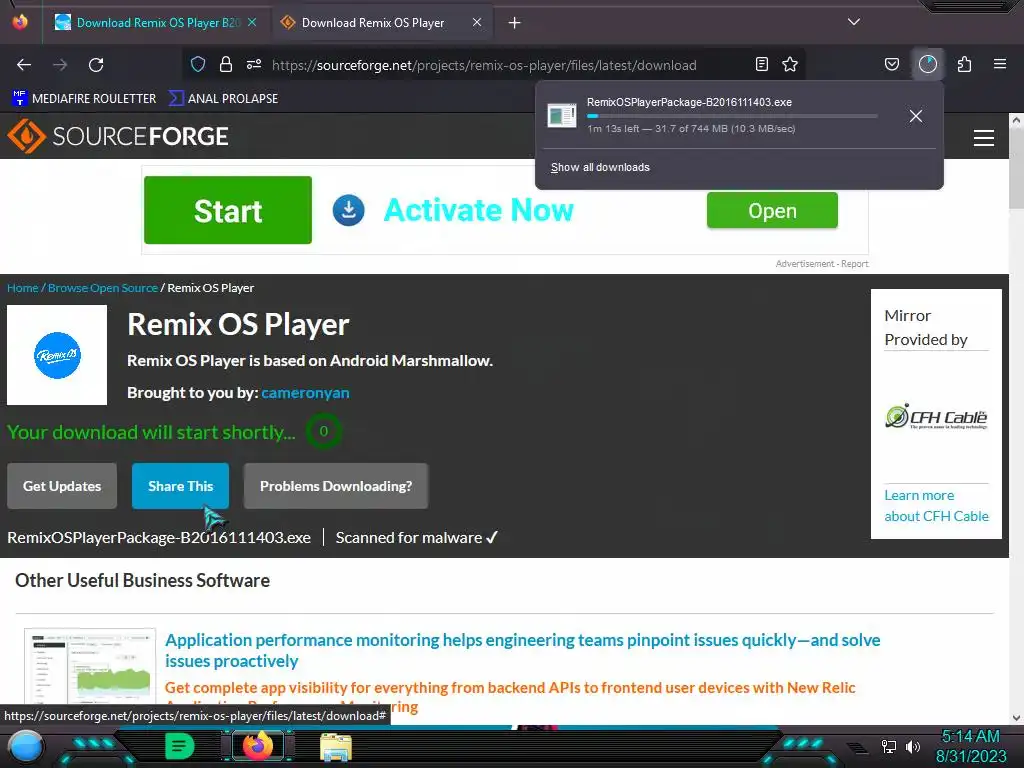This screenshot has width=1024, height=768.
Task: Switch to Firefox in the taskbar
Action: 258,746
